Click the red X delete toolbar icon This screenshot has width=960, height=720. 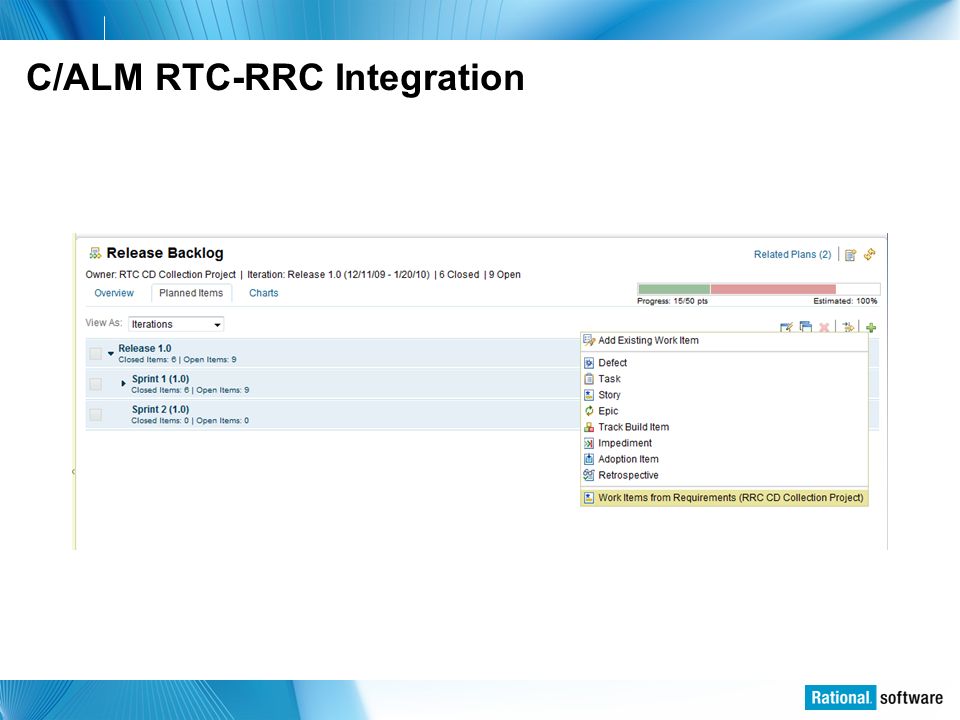825,328
